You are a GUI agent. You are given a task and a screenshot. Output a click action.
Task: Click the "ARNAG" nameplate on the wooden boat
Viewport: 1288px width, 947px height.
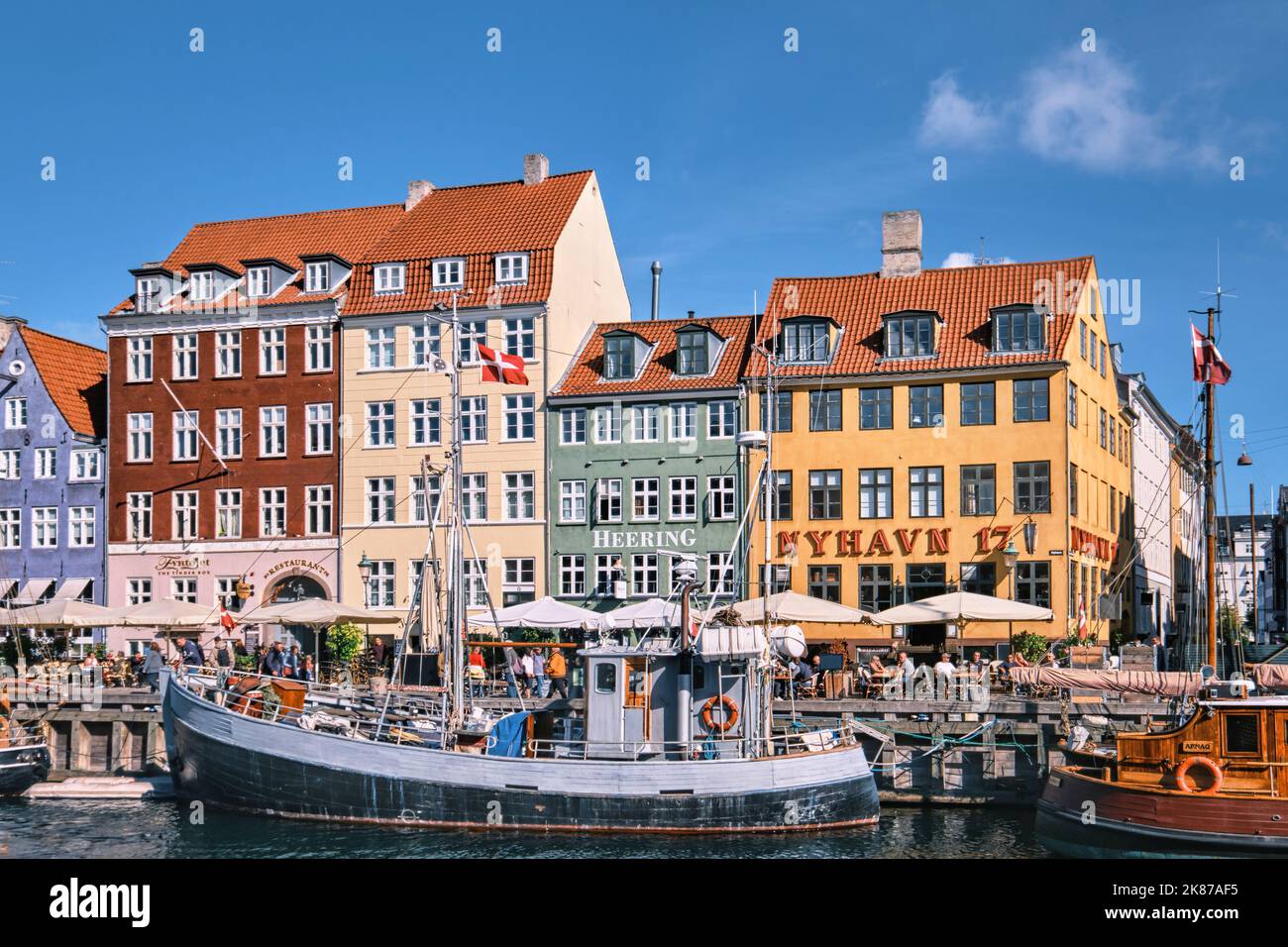click(x=1196, y=746)
